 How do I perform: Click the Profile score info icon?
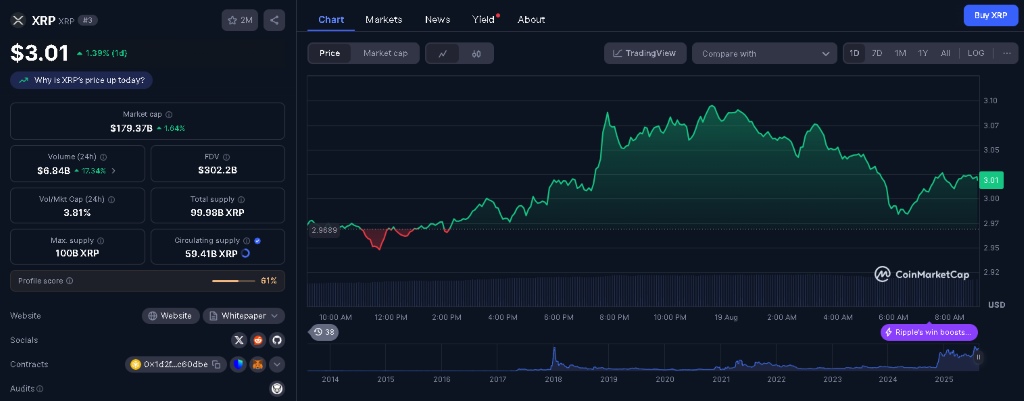[x=70, y=281]
